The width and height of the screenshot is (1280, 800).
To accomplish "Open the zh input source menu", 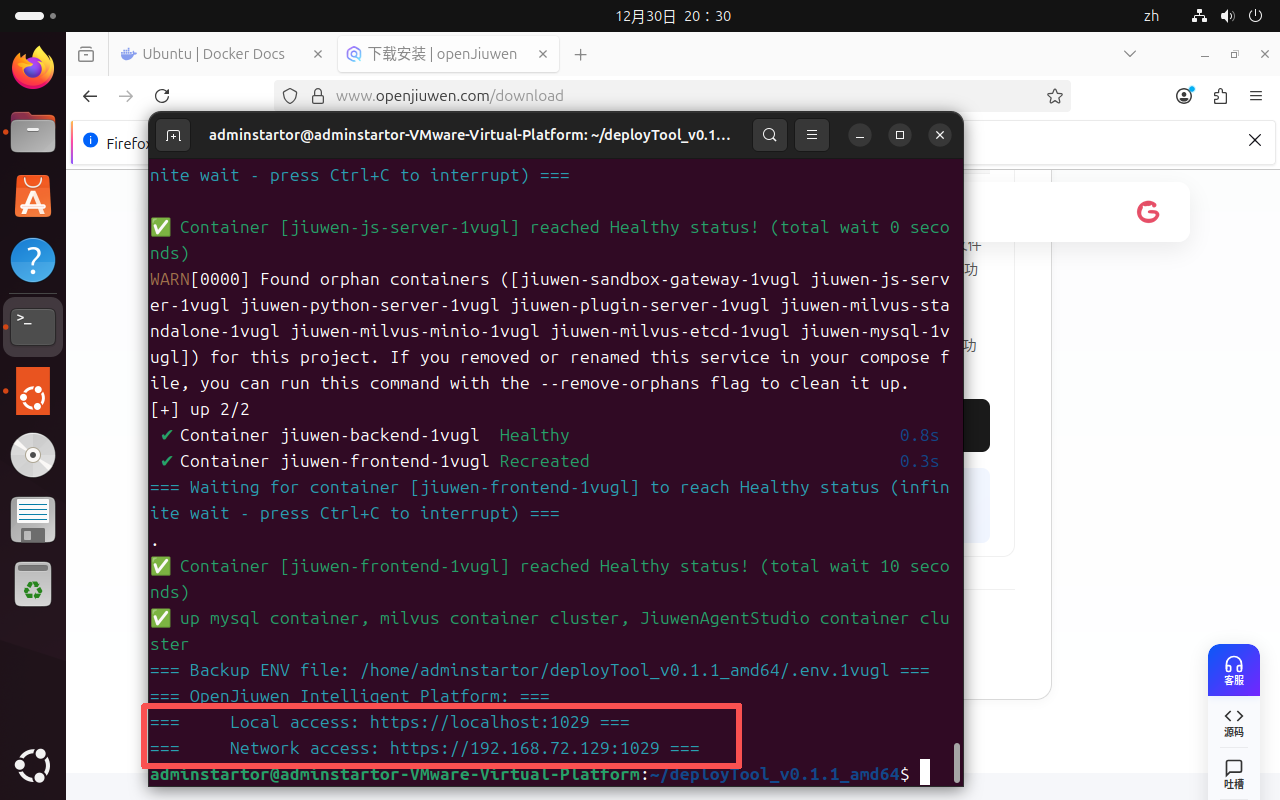I will coord(1151,16).
